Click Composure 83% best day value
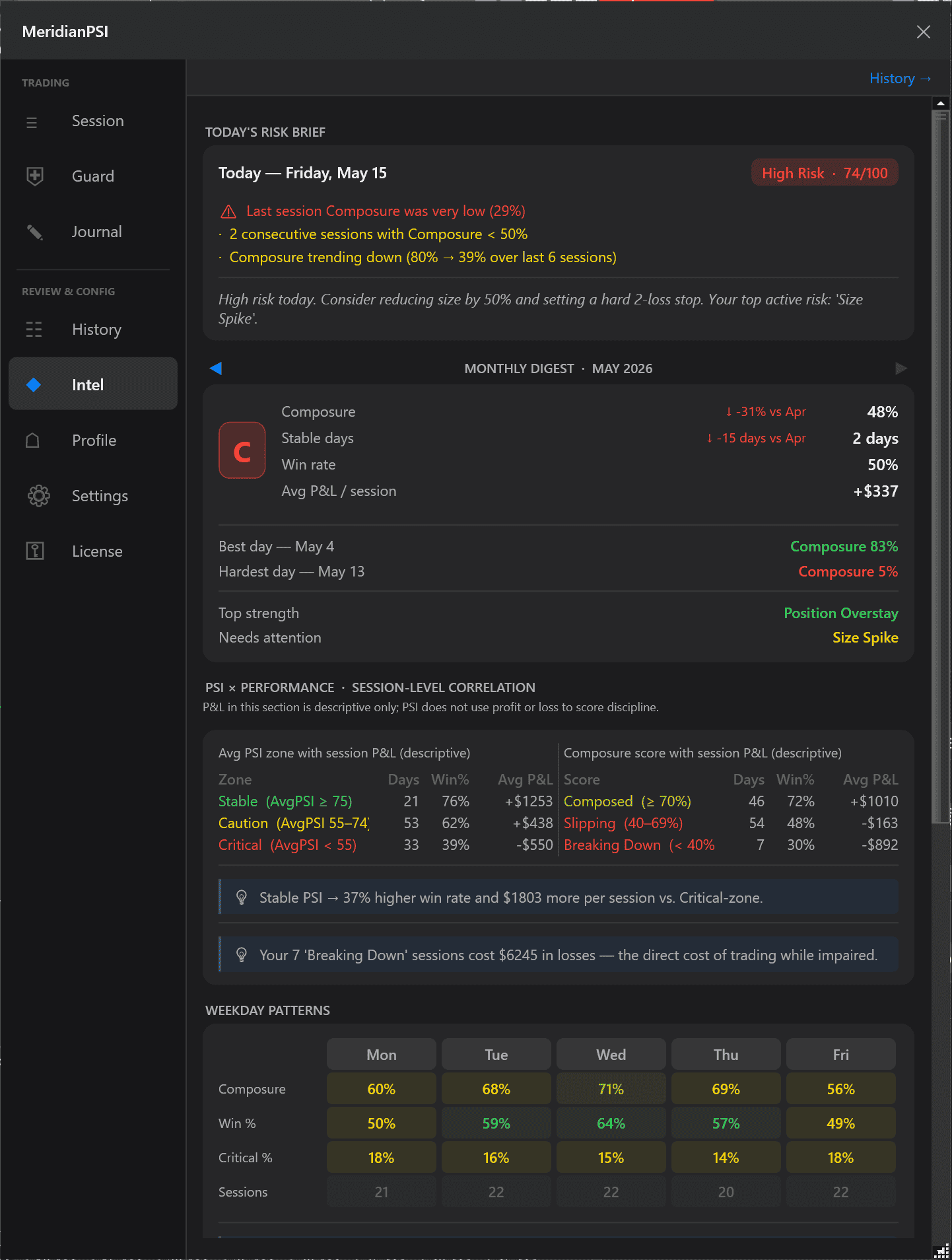Viewport: 952px width, 1260px height. point(844,546)
